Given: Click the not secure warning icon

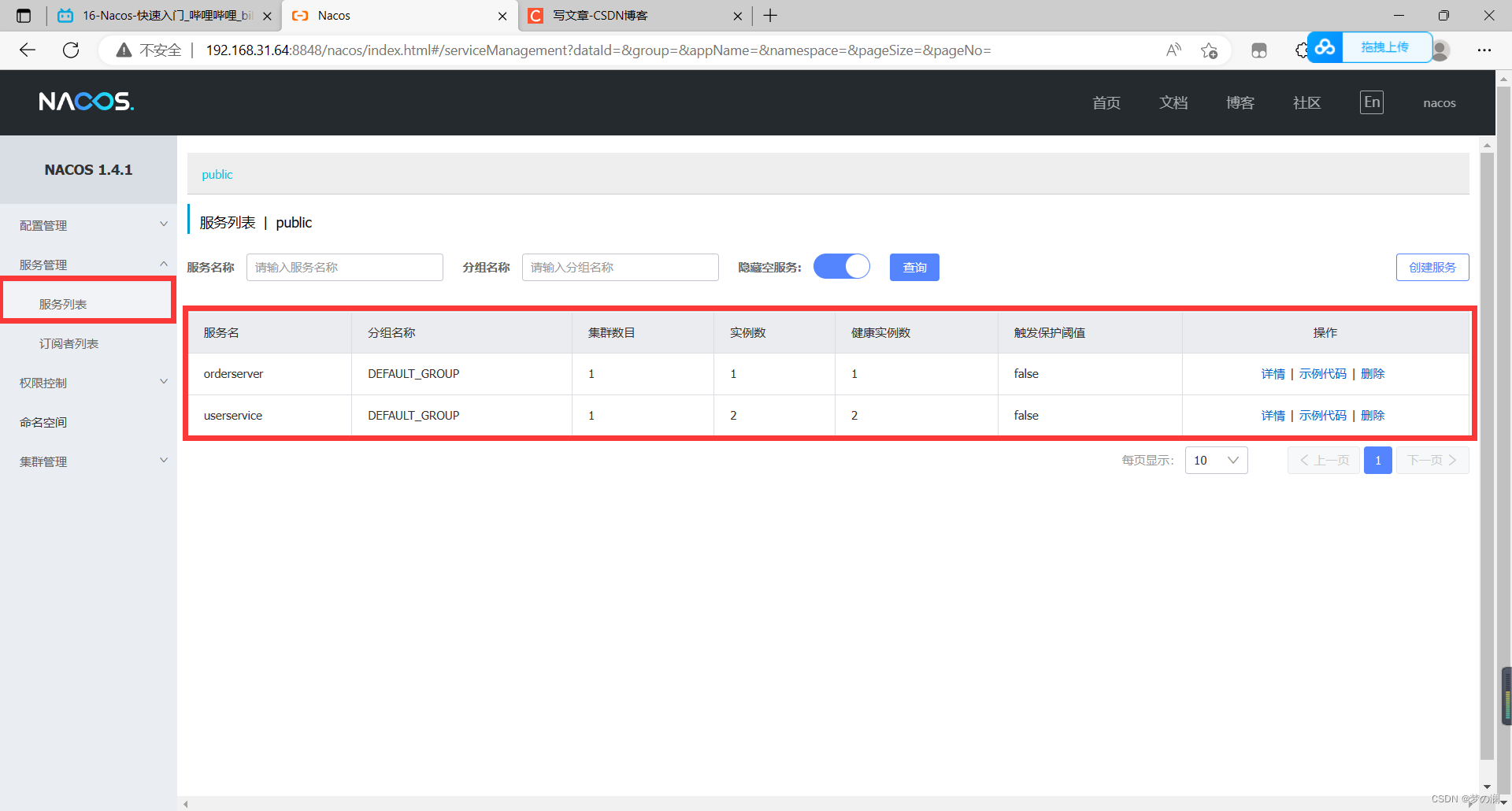Looking at the screenshot, I should pyautogui.click(x=124, y=50).
